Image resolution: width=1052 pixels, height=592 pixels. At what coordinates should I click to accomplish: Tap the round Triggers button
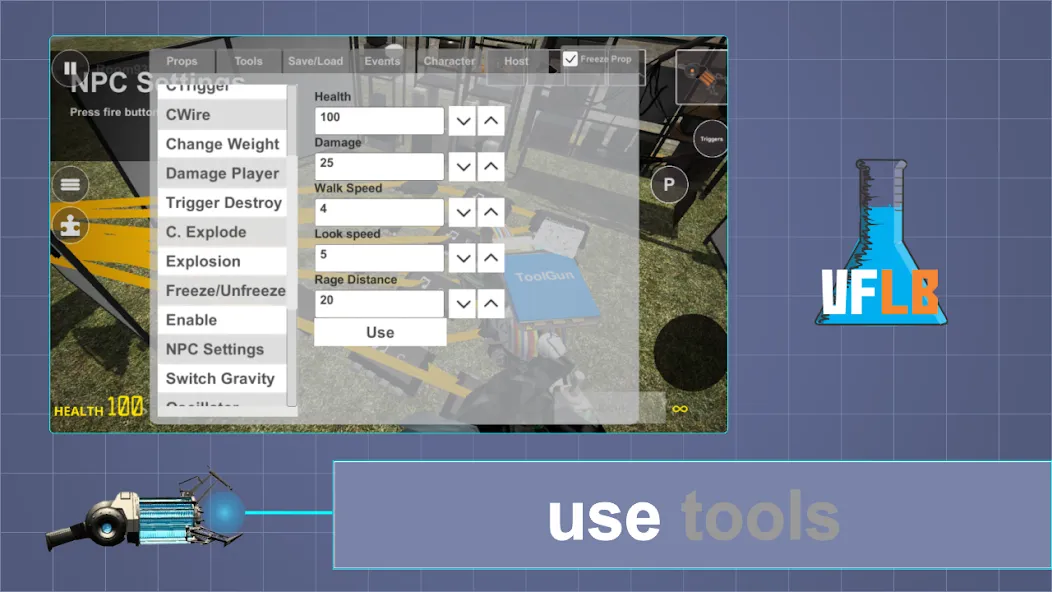tap(710, 139)
